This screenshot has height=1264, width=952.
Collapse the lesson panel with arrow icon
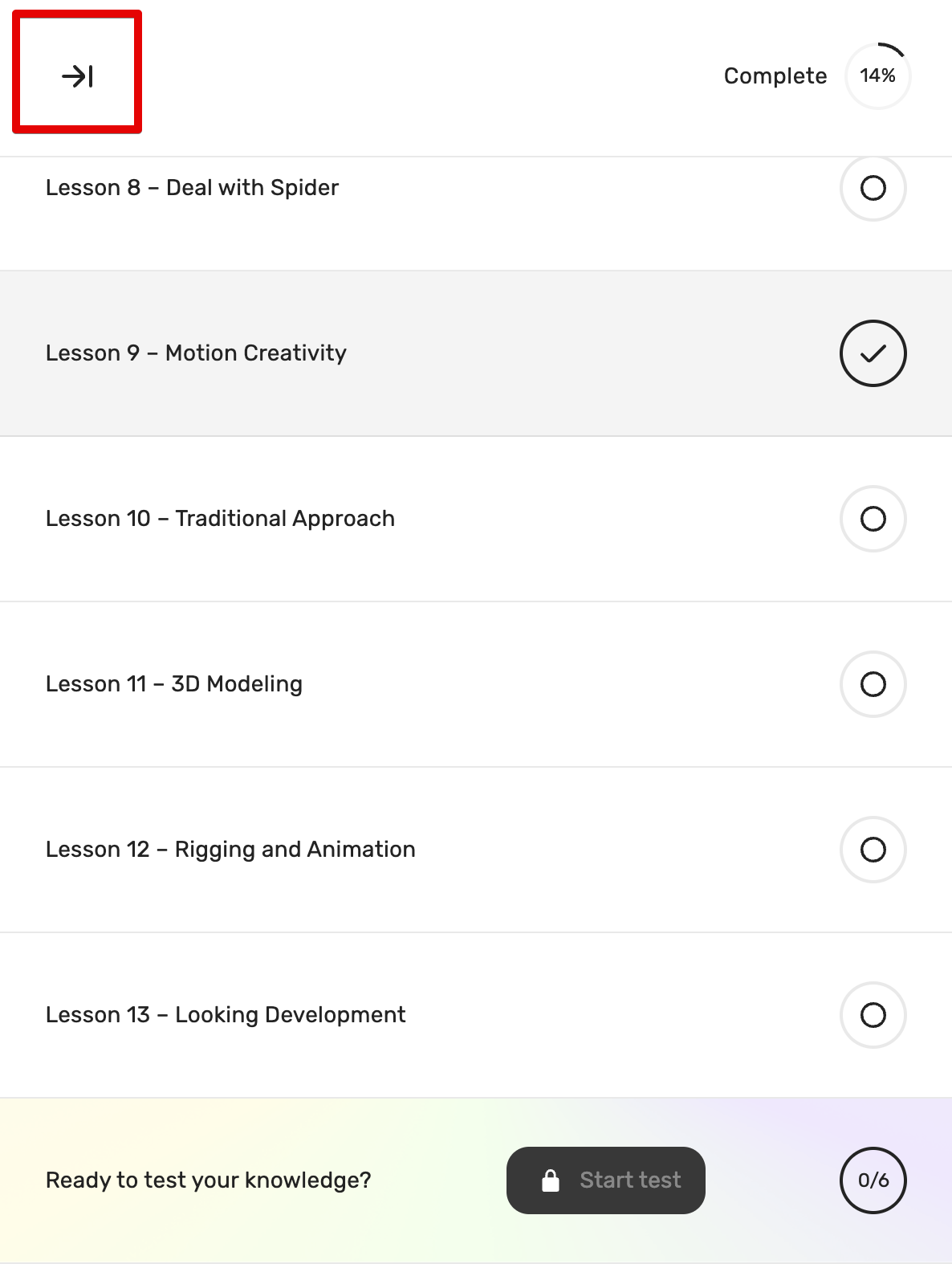pyautogui.click(x=77, y=75)
